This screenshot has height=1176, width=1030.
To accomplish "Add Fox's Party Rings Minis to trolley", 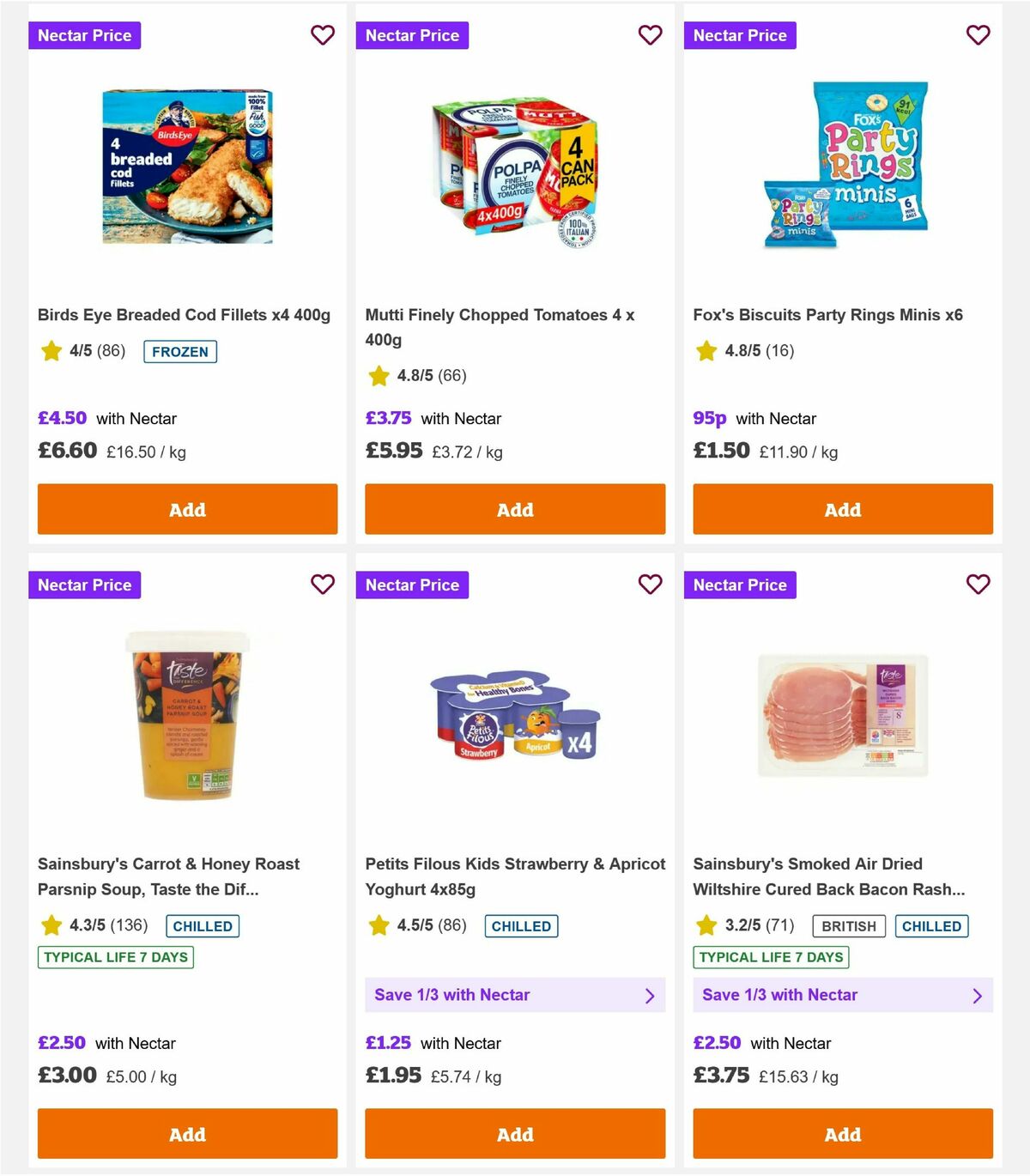I will pyautogui.click(x=843, y=509).
